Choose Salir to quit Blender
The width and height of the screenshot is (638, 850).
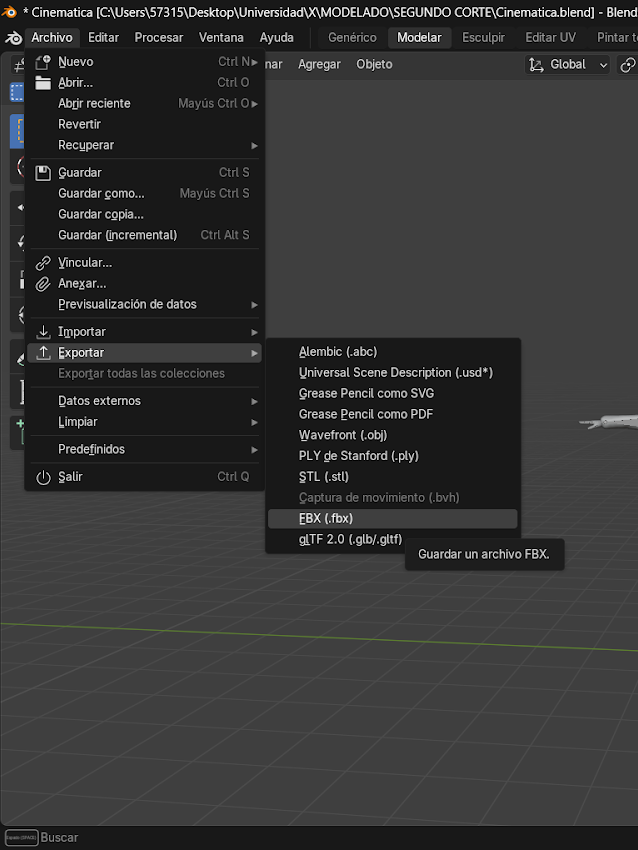tap(145, 477)
